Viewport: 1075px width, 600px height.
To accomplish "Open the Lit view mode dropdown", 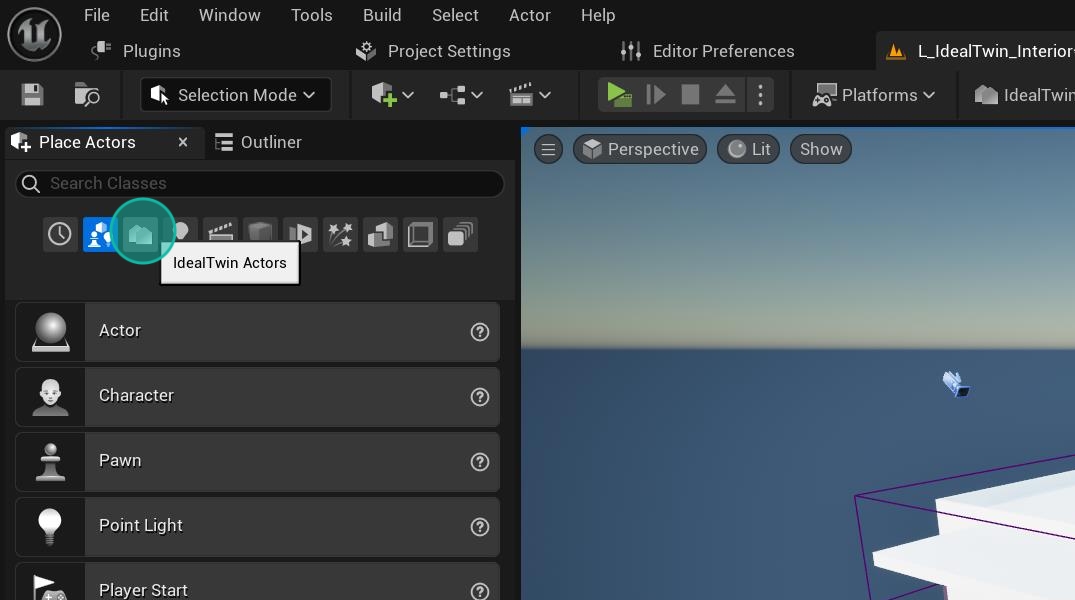I will point(749,149).
